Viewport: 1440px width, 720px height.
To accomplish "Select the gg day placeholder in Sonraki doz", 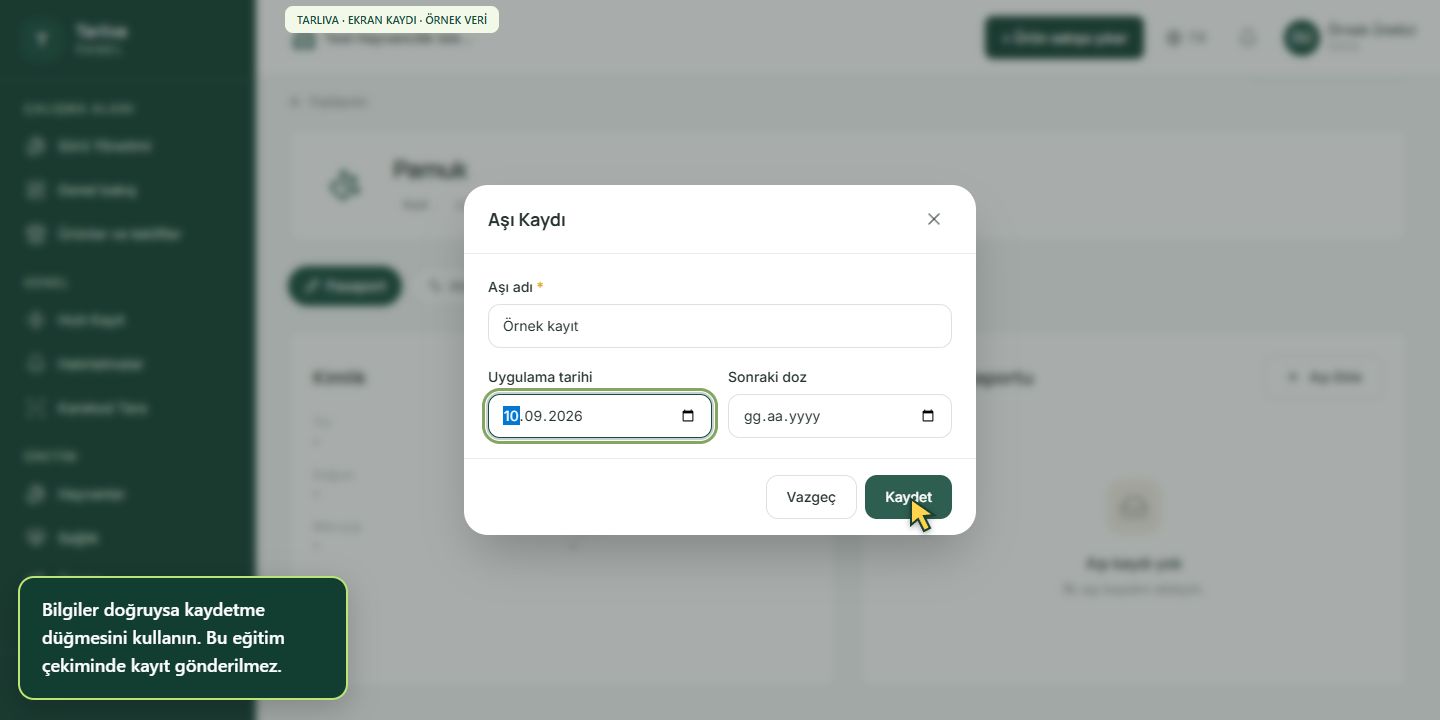I will [x=752, y=416].
